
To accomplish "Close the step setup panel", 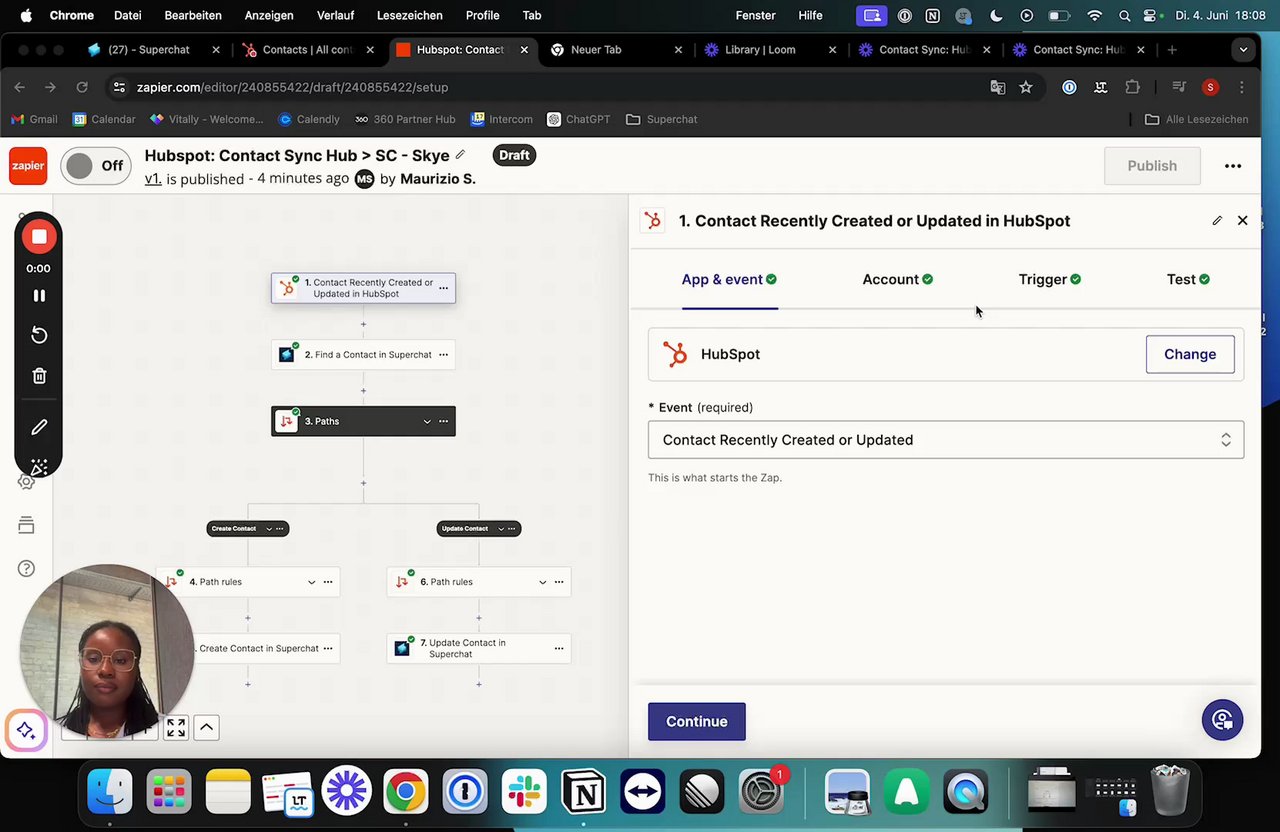I will pyautogui.click(x=1243, y=220).
